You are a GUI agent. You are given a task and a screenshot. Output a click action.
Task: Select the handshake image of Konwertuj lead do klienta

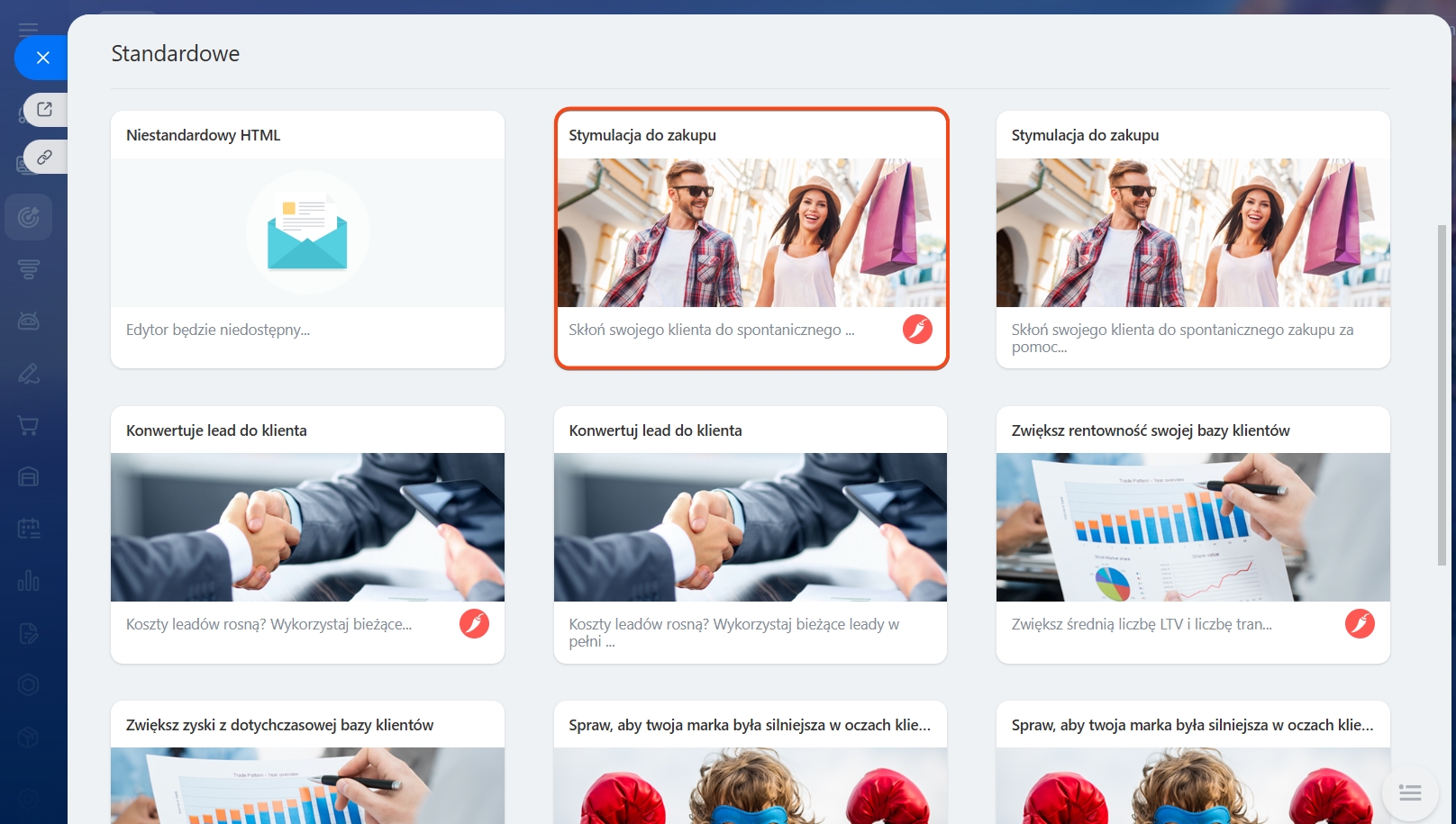click(x=751, y=527)
